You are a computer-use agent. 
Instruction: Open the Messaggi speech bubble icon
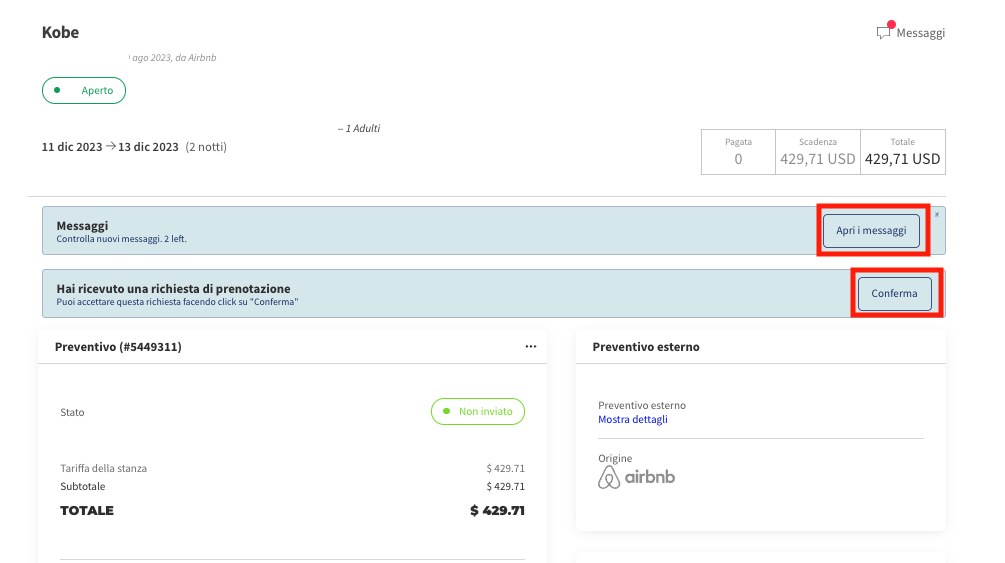click(x=885, y=31)
